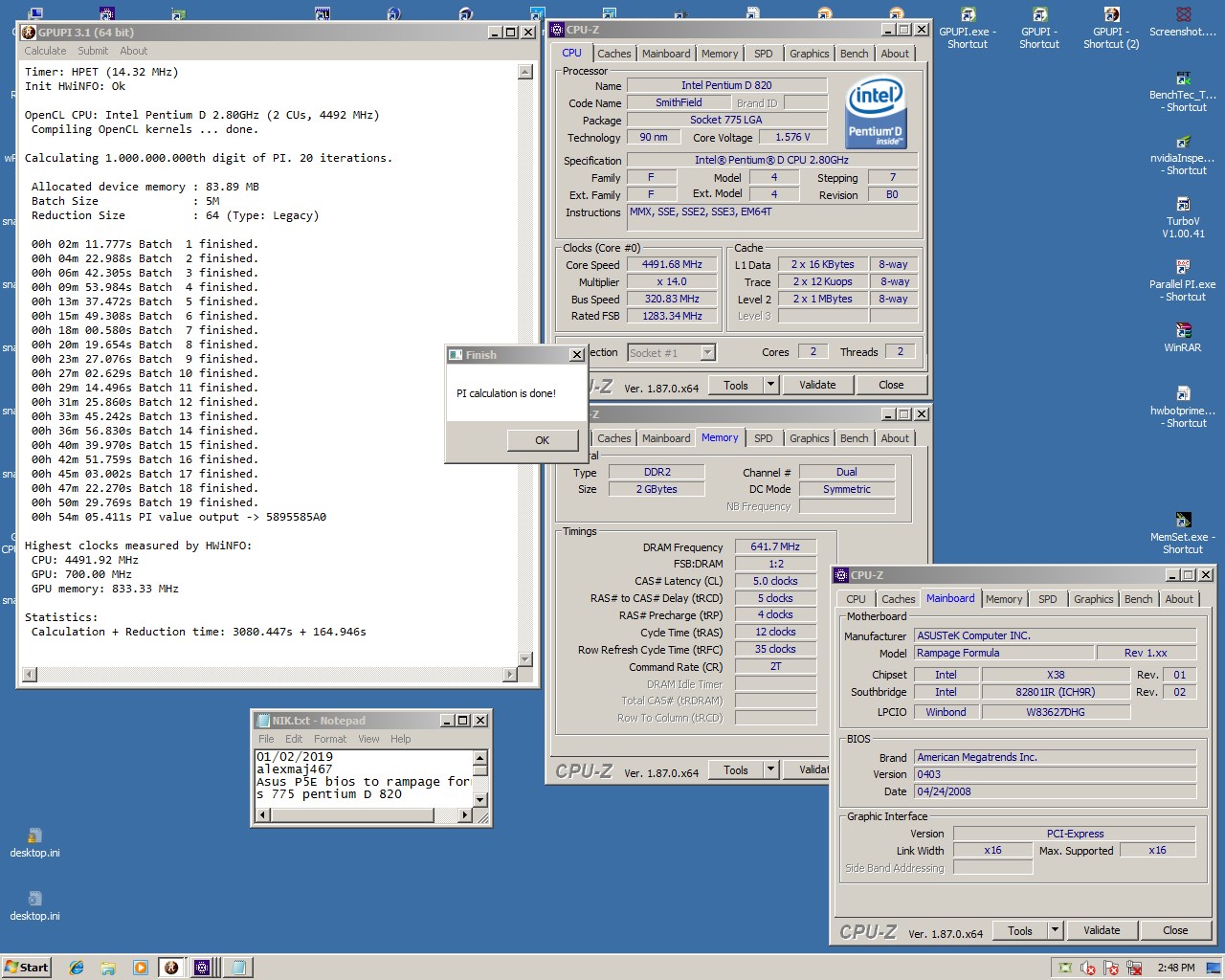Open the MemSet.exe Shortcut icon
Screen dimensions: 1225x980
point(1183,533)
